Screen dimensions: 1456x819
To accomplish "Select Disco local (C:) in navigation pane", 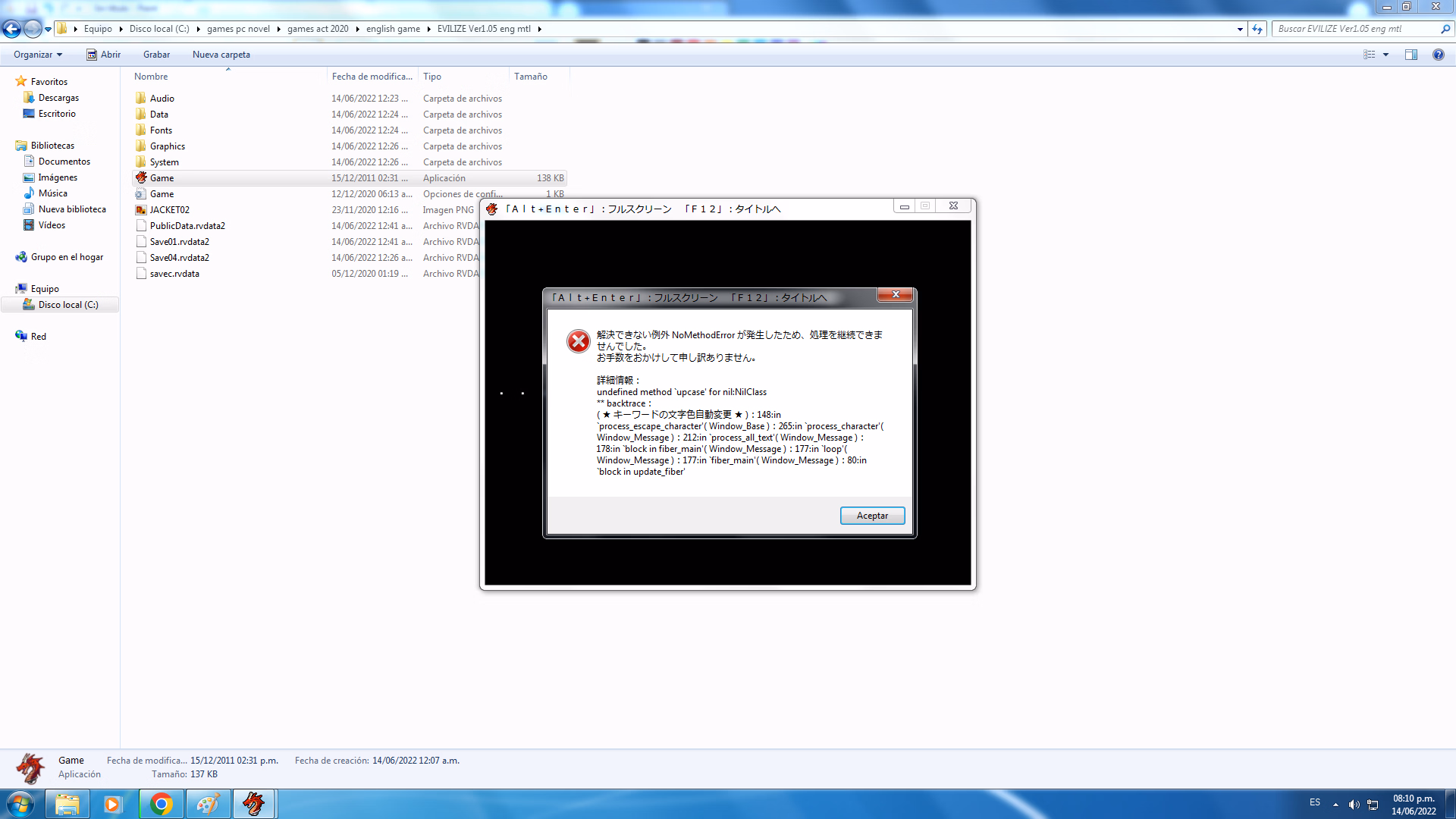I will 67,305.
